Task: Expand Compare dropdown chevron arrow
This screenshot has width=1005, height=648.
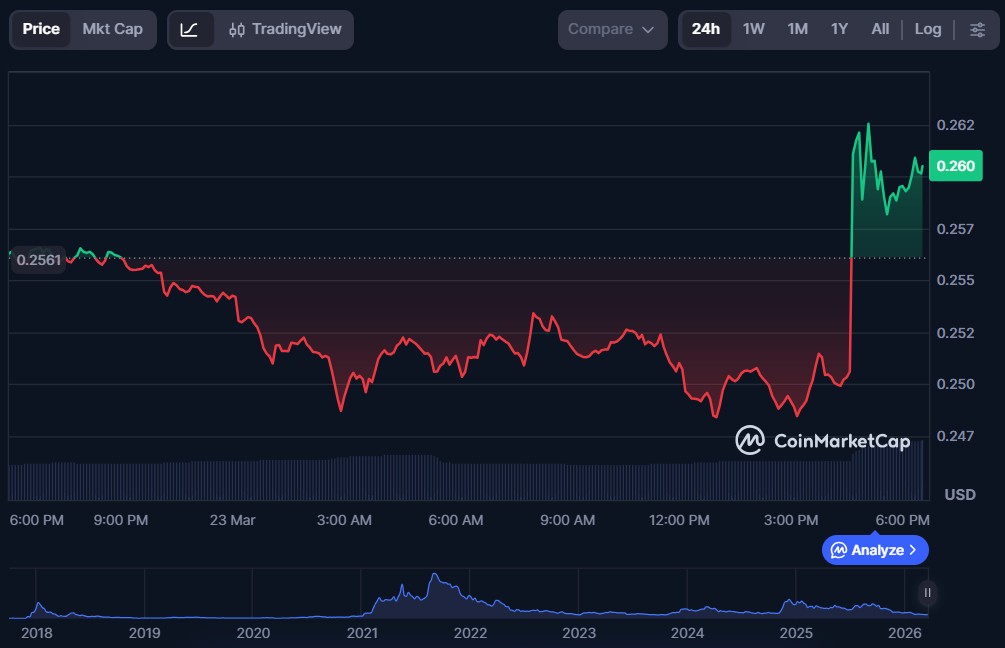Action: click(x=648, y=30)
